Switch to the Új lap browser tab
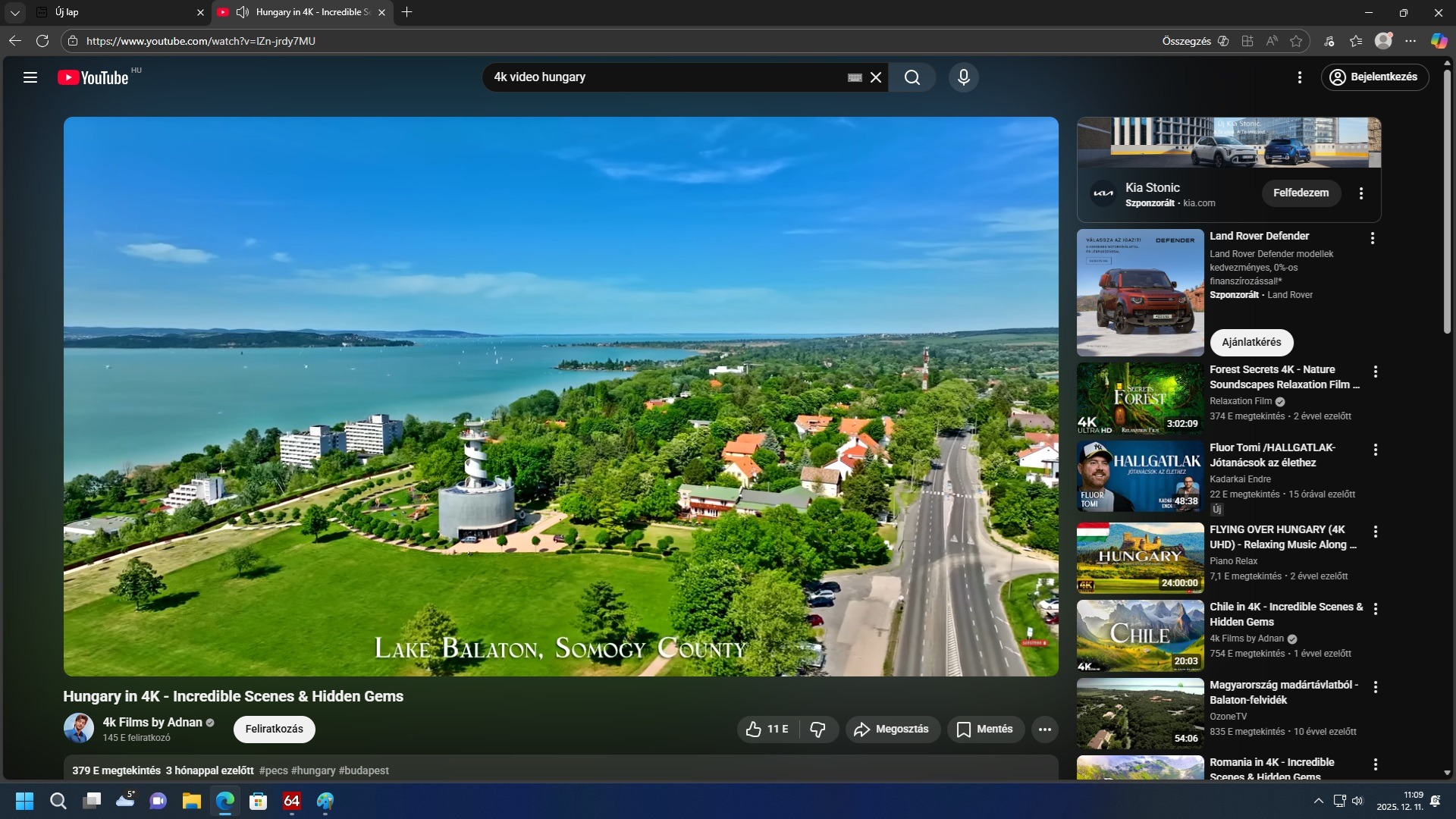This screenshot has width=1456, height=819. tap(114, 12)
